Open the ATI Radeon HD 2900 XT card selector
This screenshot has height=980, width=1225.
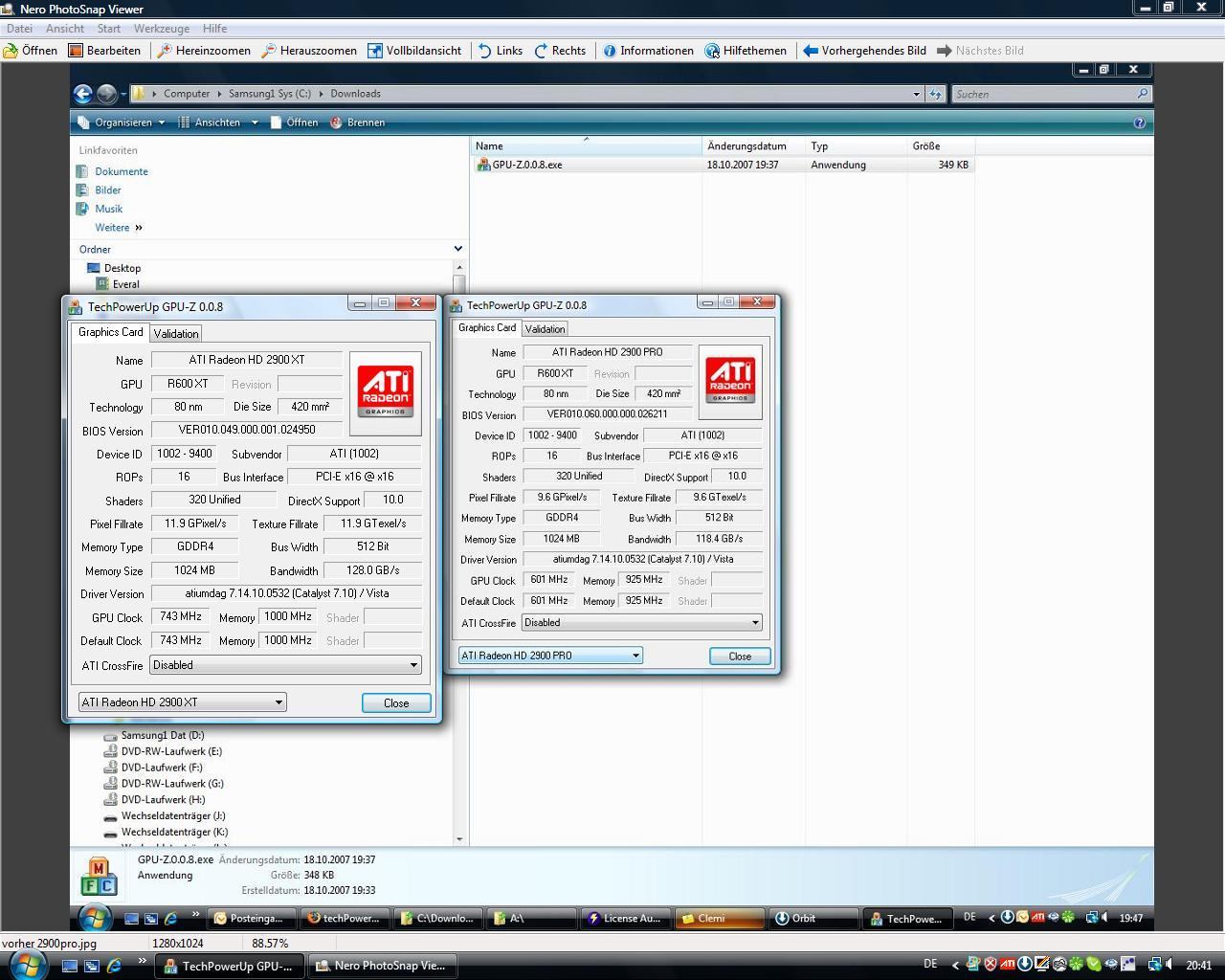click(x=182, y=702)
